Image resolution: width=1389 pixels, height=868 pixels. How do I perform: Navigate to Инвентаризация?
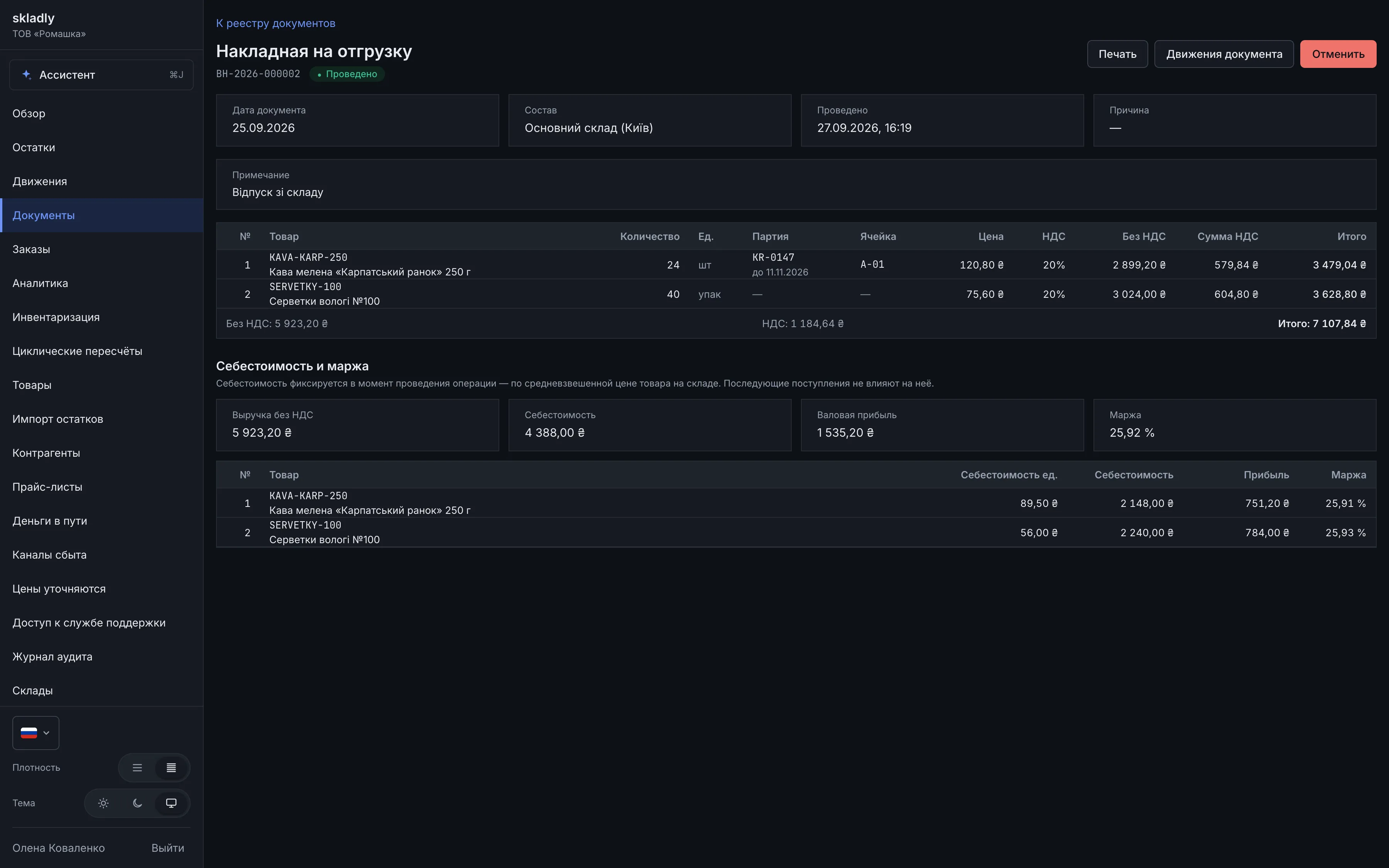click(x=101, y=317)
